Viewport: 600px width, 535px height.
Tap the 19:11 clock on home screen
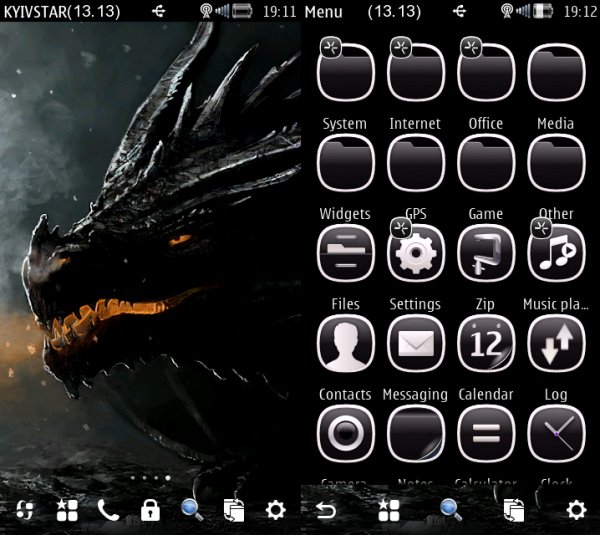click(x=280, y=12)
